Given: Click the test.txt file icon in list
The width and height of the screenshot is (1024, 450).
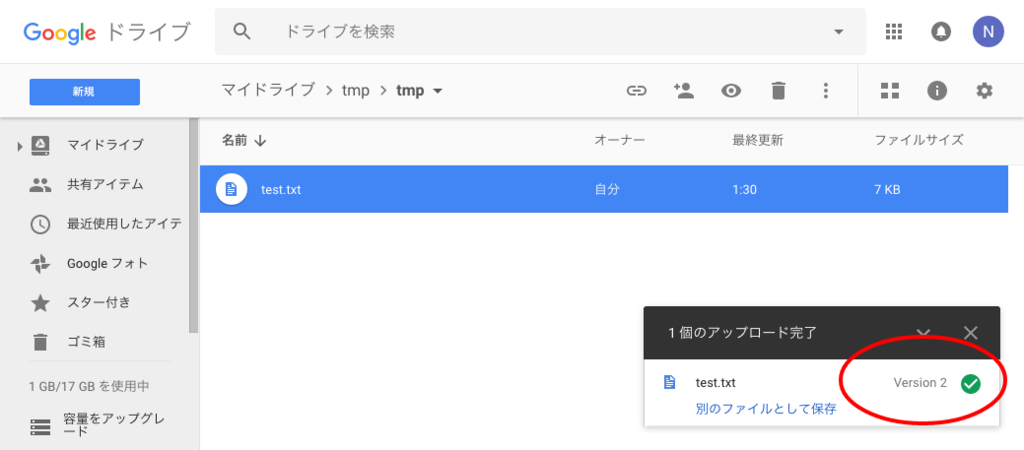Looking at the screenshot, I should 231,189.
